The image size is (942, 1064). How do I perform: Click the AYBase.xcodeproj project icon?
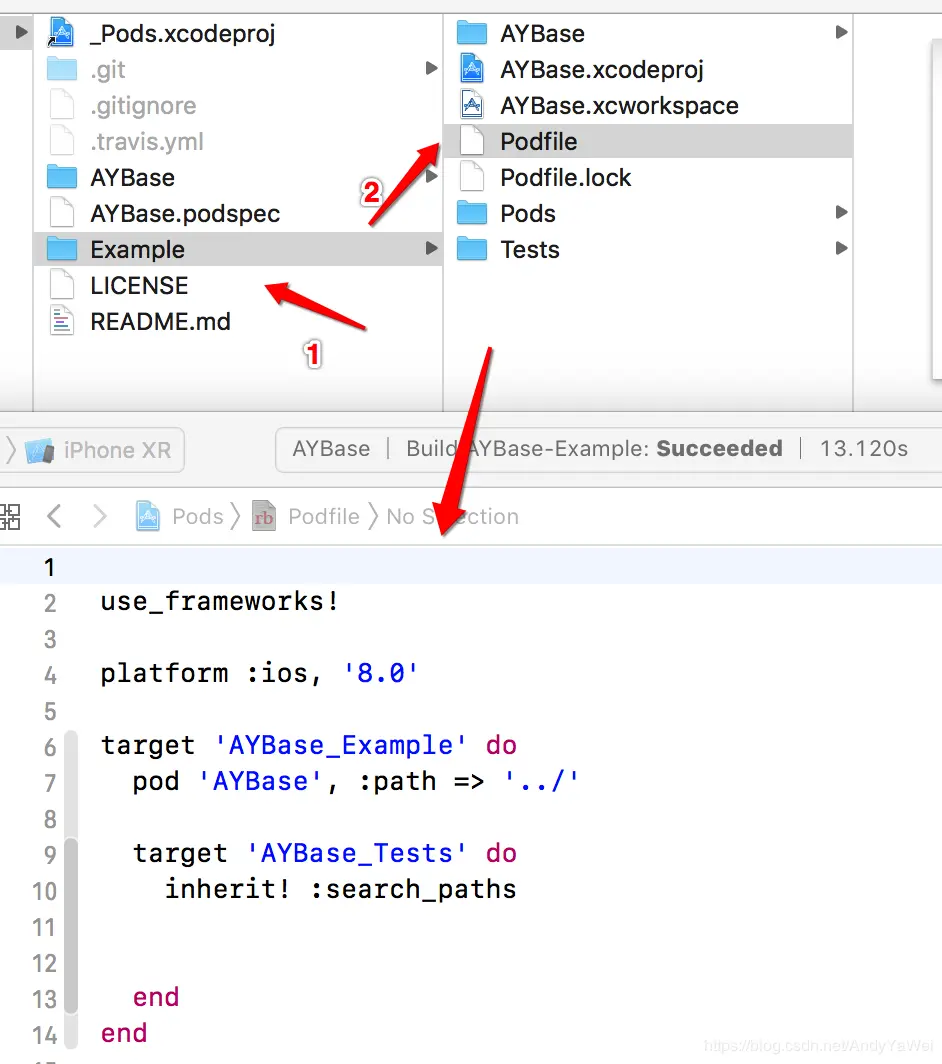[472, 69]
